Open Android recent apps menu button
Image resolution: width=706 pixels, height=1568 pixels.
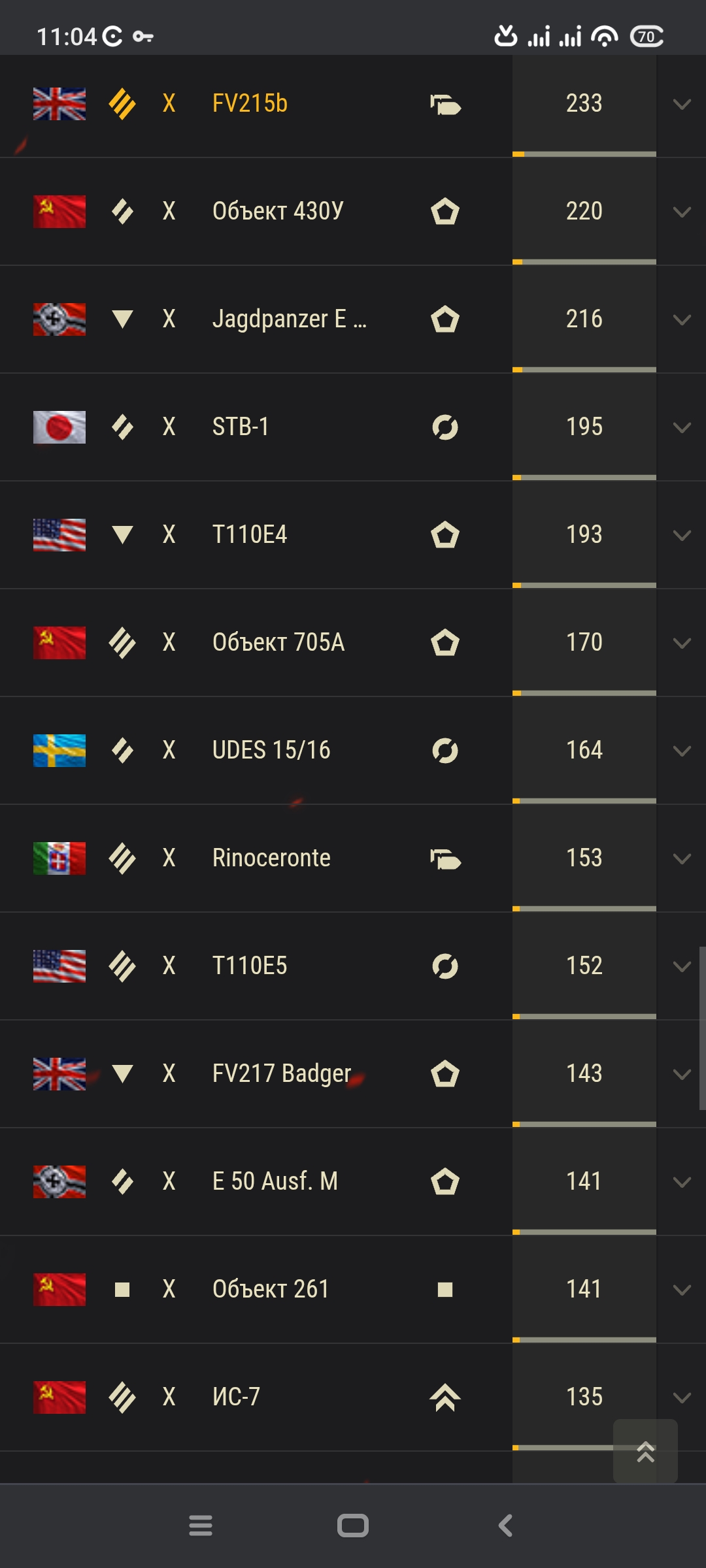[201, 1526]
